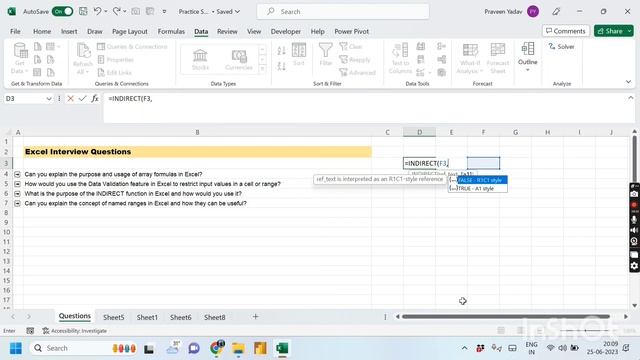Switch to the Sheet5 tab
This screenshot has height=360, width=640.
coord(113,317)
